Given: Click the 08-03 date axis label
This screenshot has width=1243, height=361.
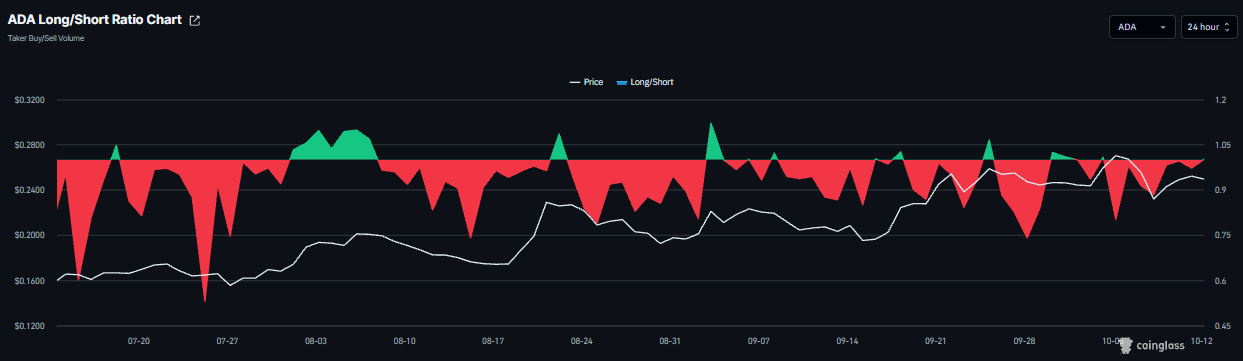Looking at the screenshot, I should [x=316, y=341].
